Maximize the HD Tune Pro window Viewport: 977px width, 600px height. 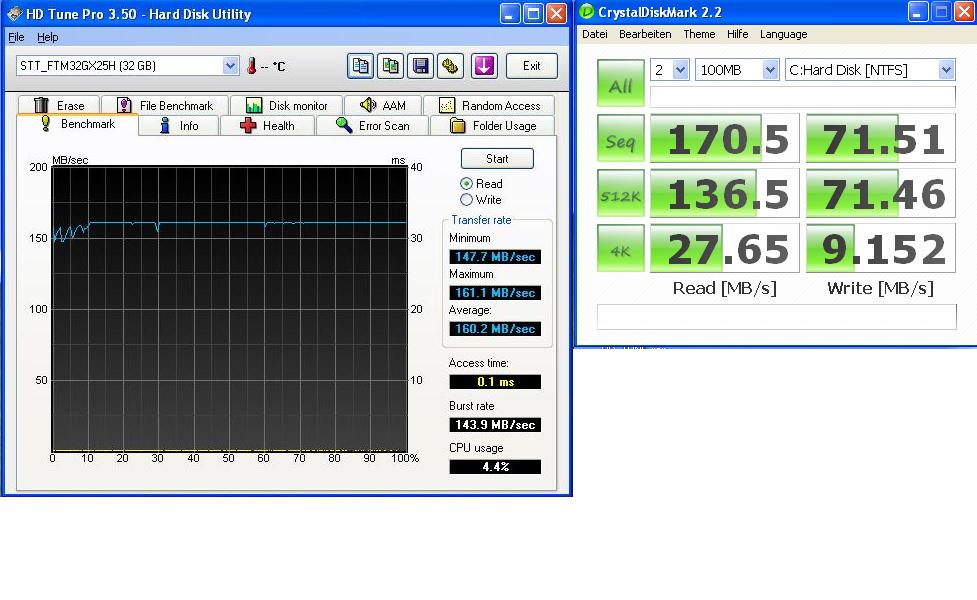point(533,14)
